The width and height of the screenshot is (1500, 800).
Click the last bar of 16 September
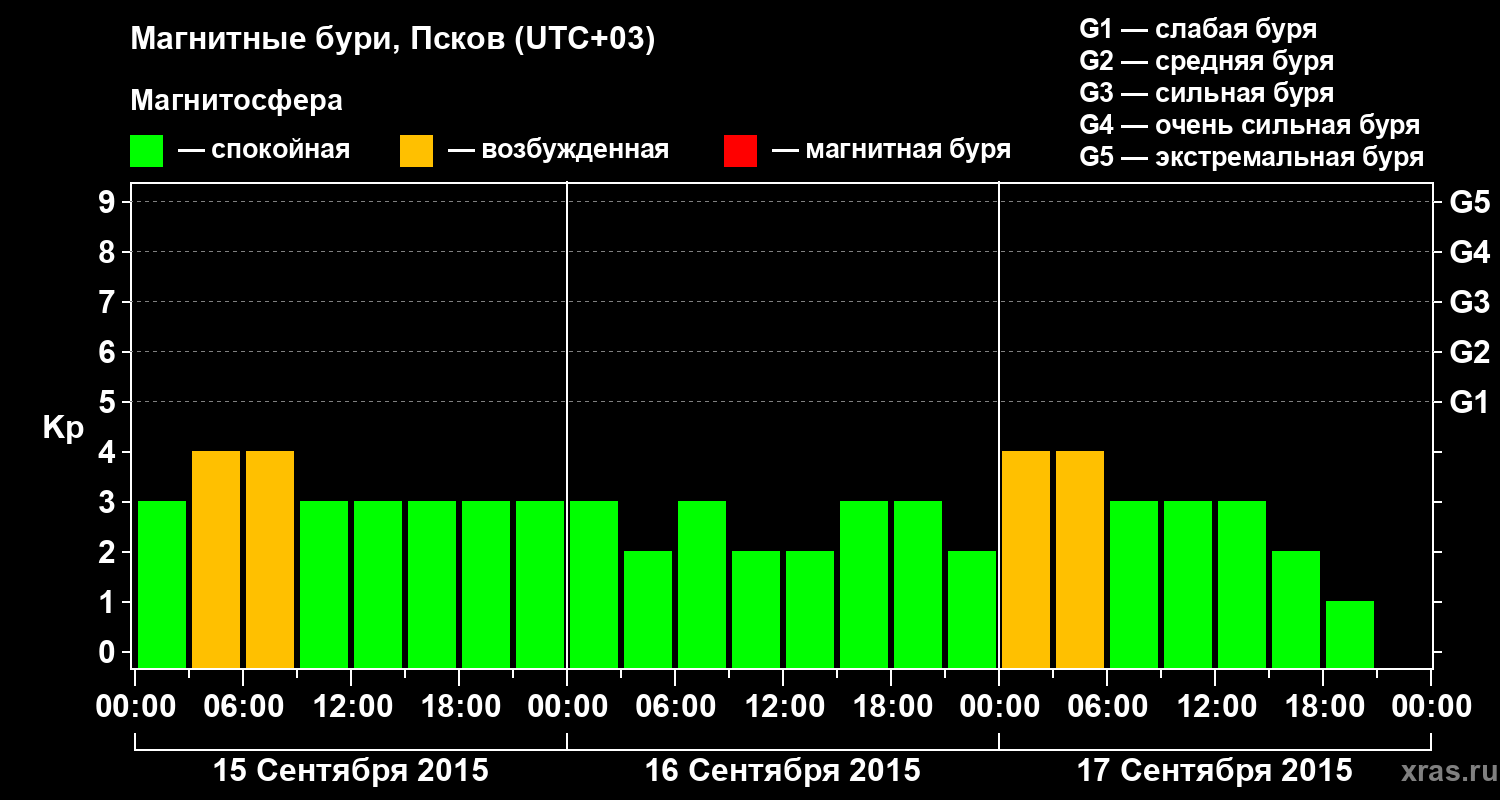[x=972, y=609]
